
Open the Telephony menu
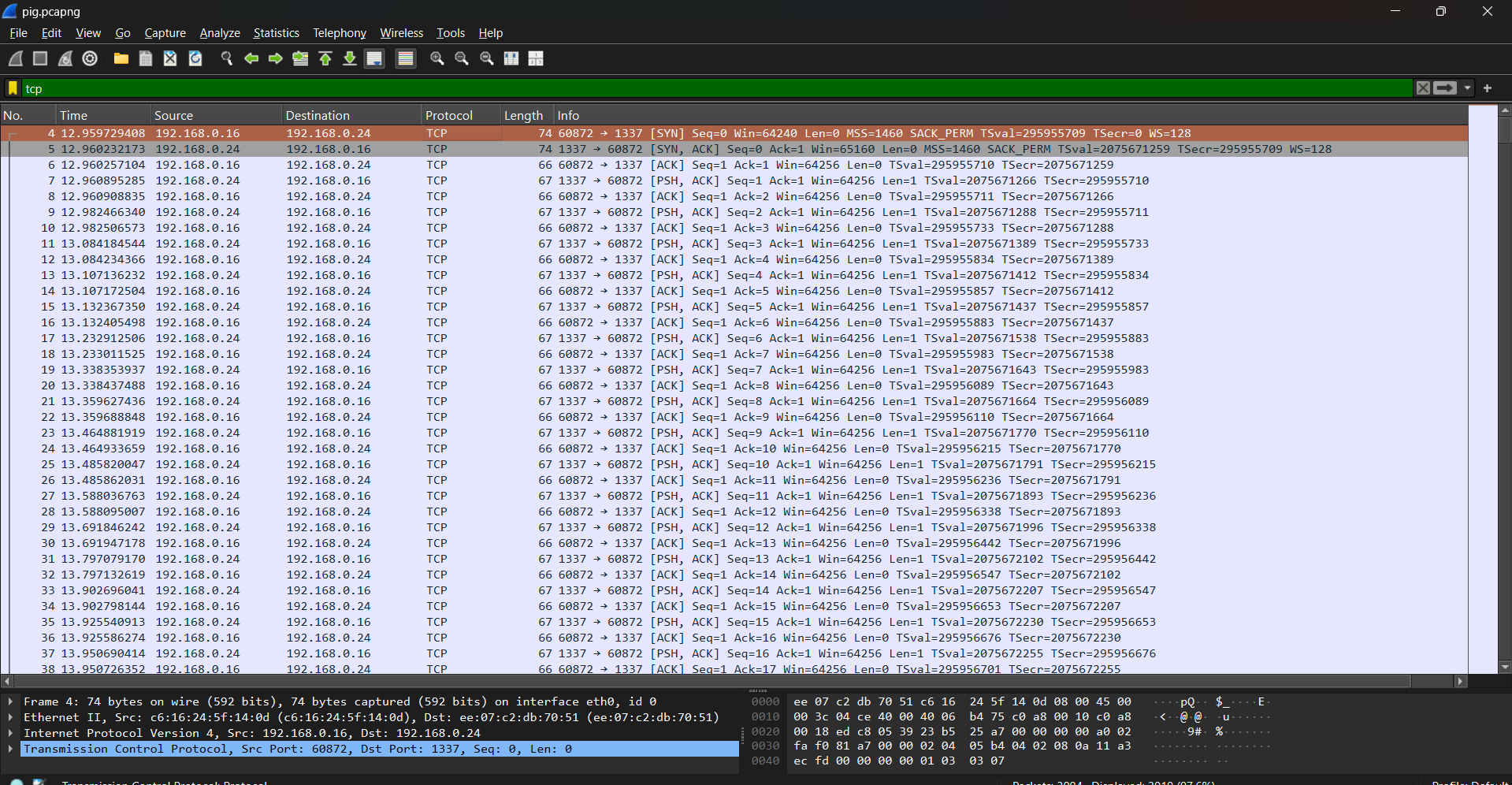click(340, 33)
